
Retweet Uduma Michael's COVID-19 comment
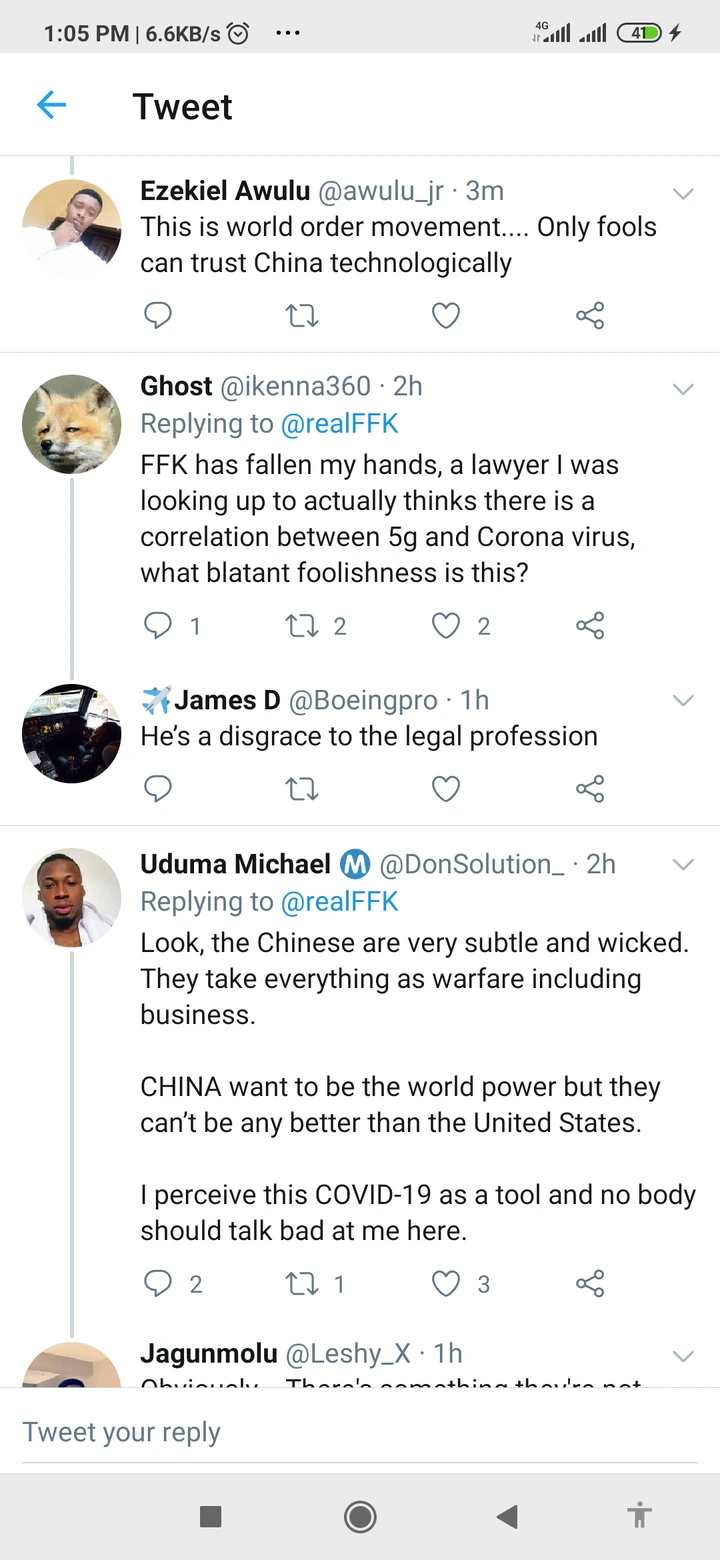303,1283
